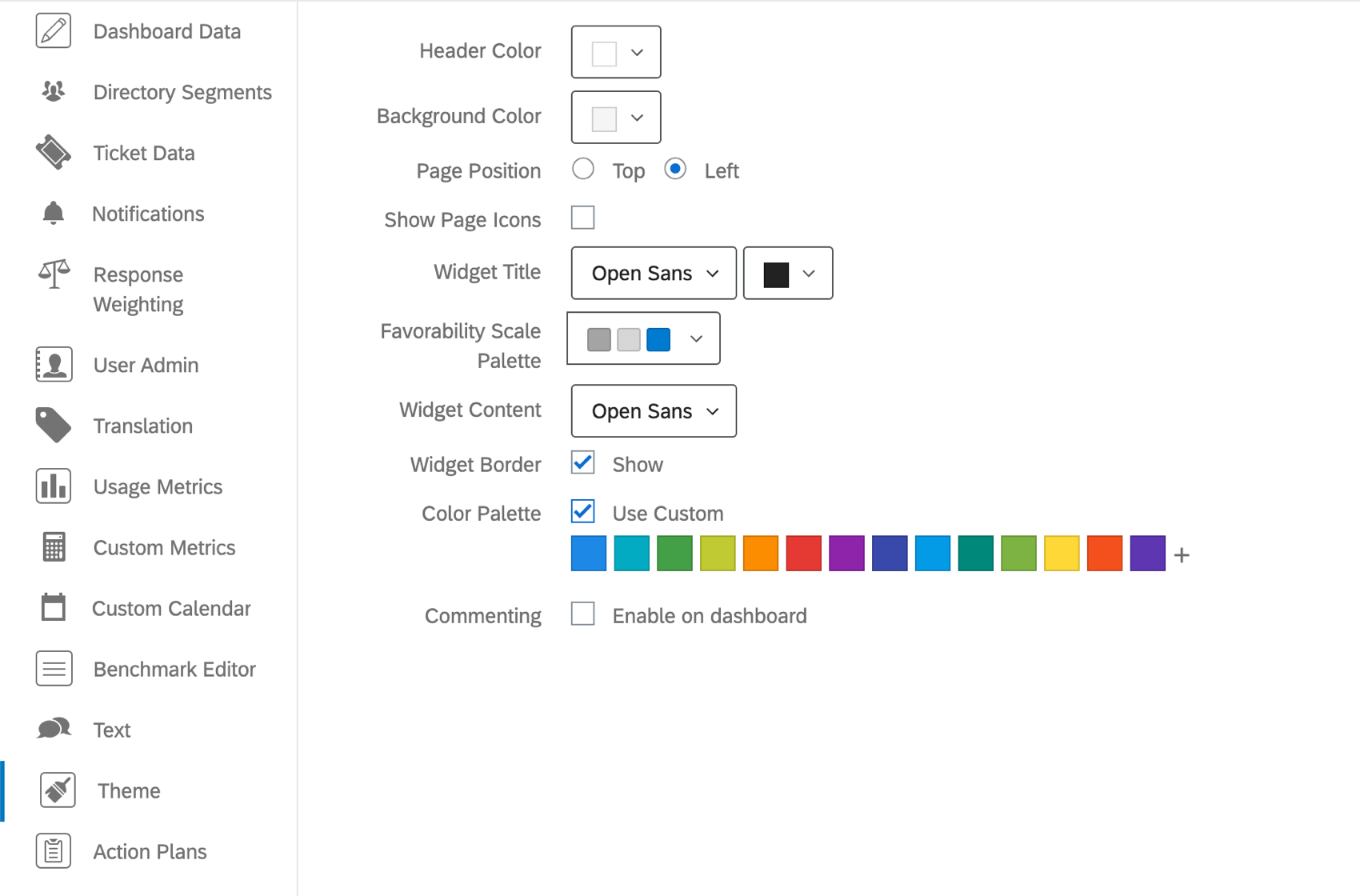Select the lime green palette swatch

click(x=718, y=554)
